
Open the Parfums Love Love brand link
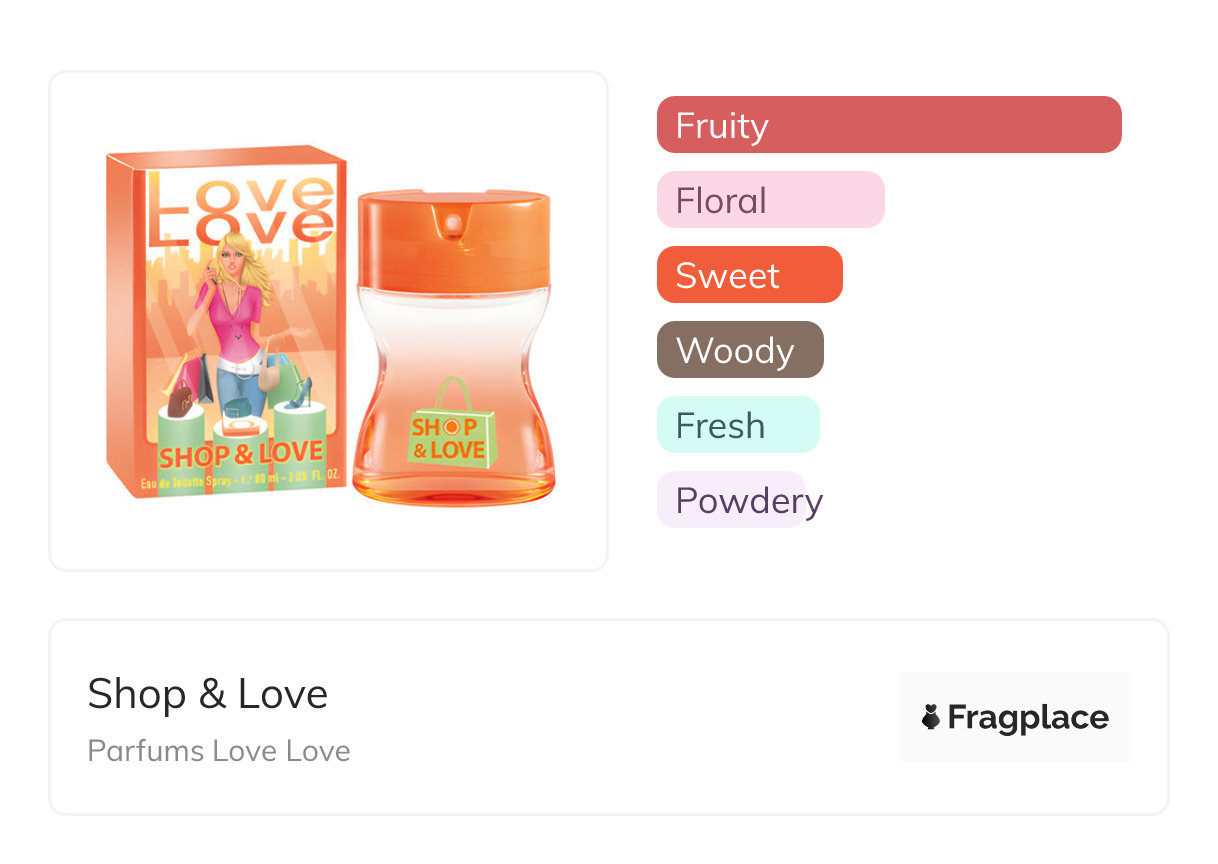219,751
